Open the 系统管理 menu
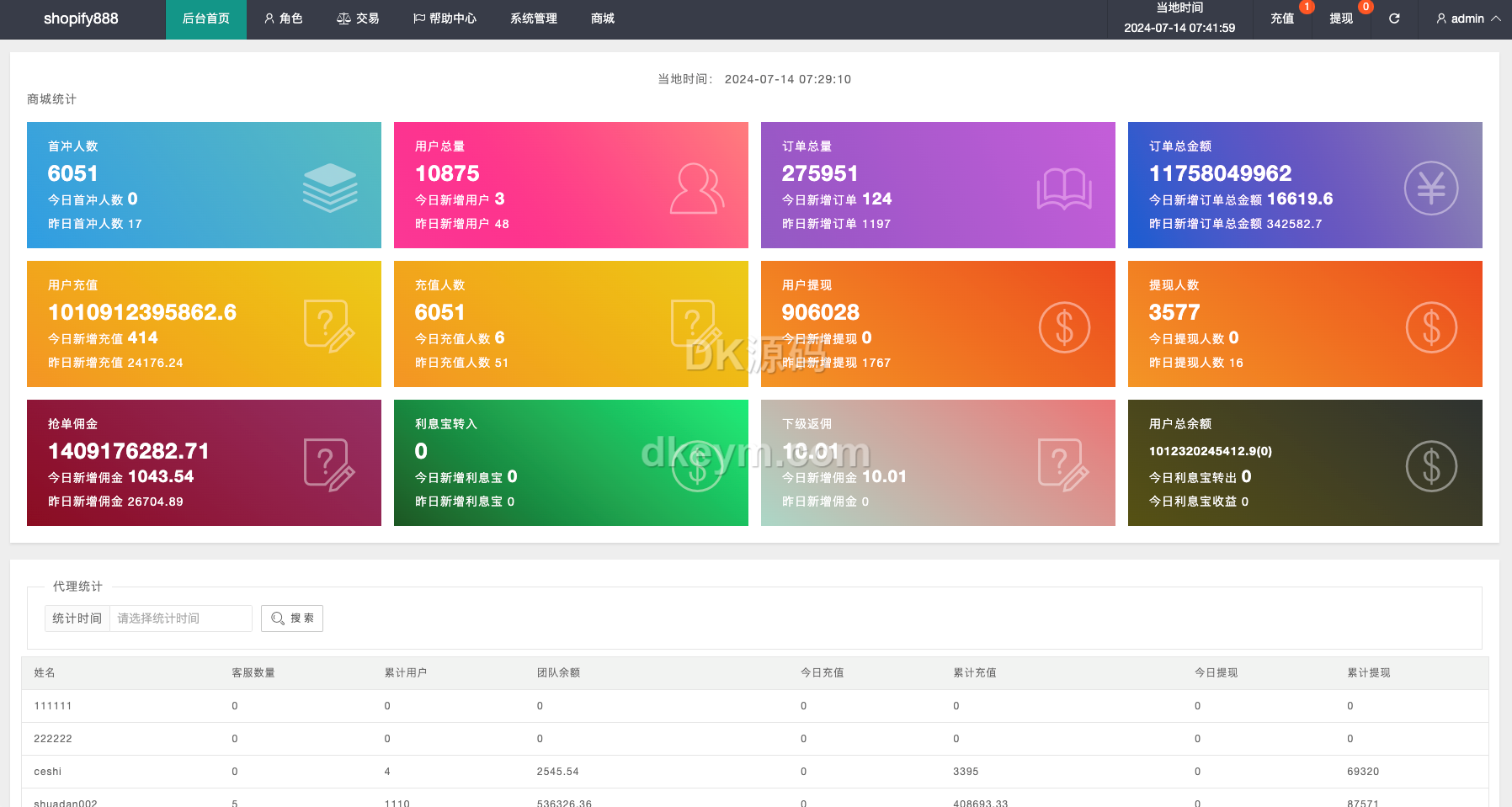Viewport: 1512px width, 807px height. (x=534, y=19)
